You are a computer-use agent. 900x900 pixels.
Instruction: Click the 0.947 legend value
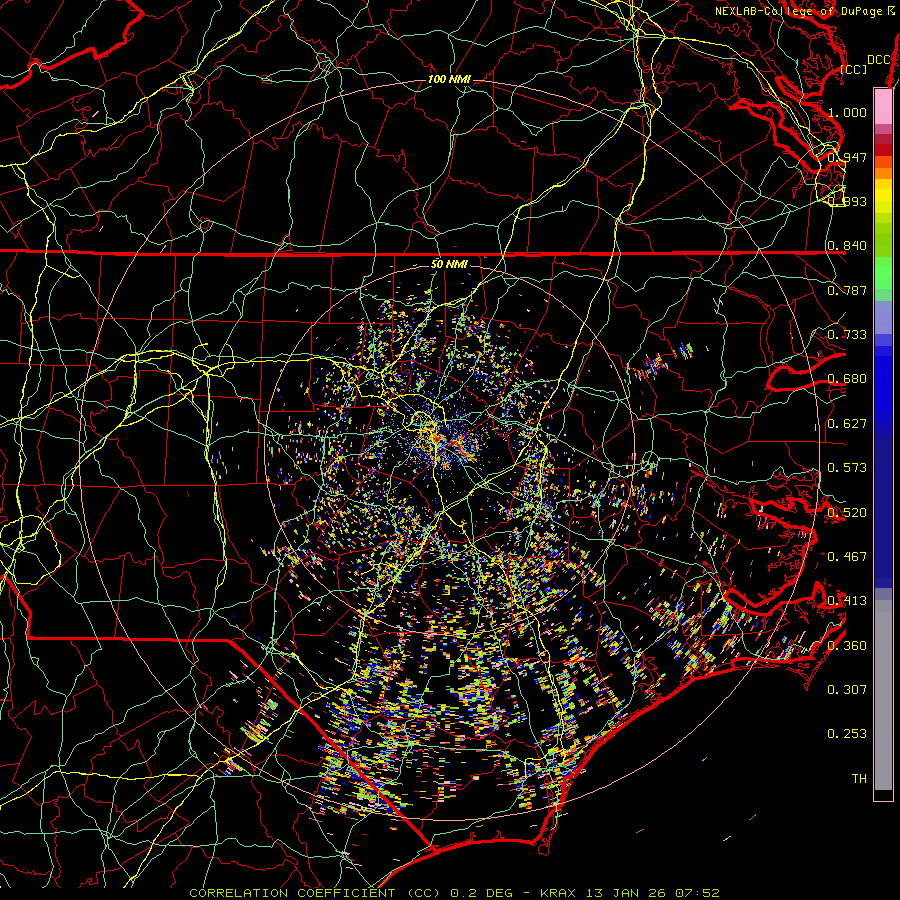(x=847, y=157)
